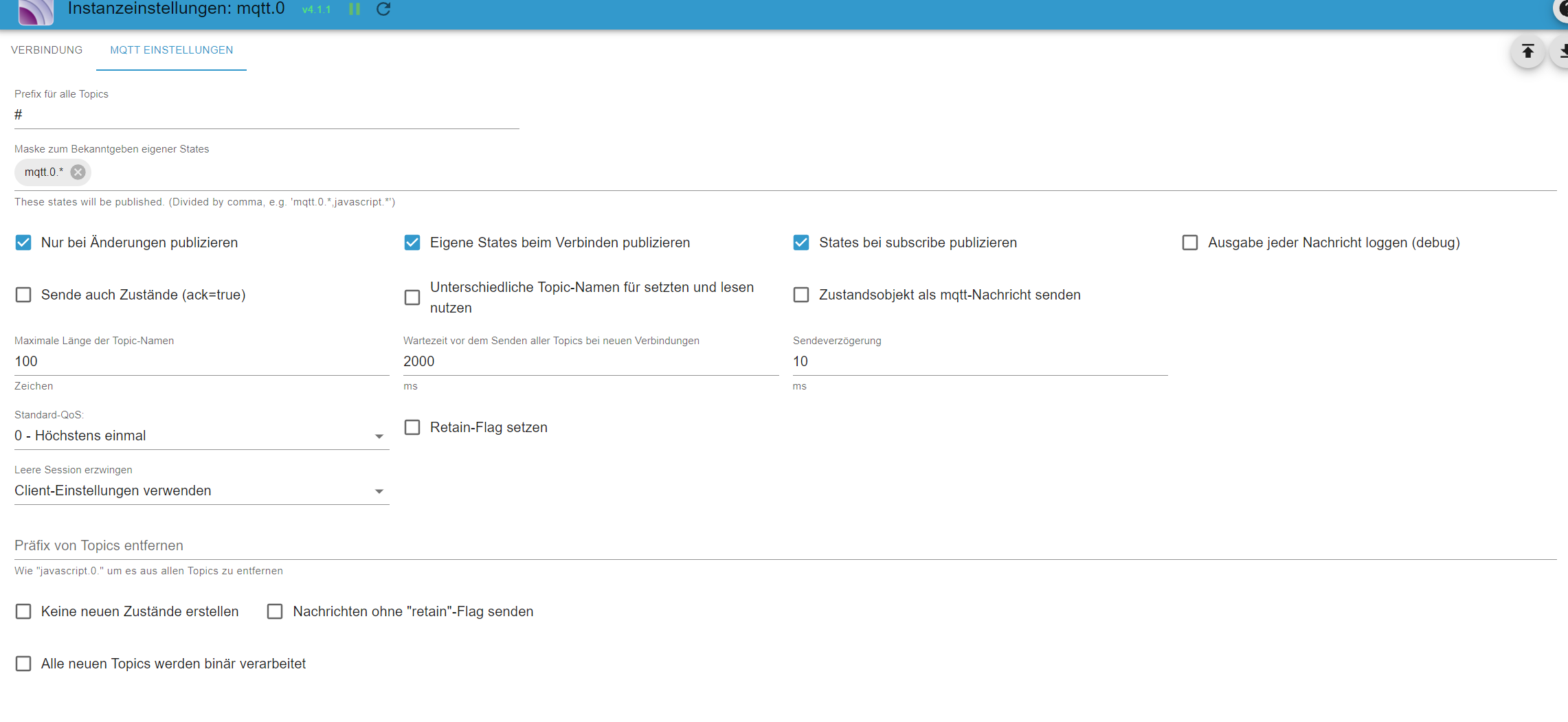The height and width of the screenshot is (722, 1568).
Task: Disable States bei subscribe publizieren
Action: click(x=801, y=242)
